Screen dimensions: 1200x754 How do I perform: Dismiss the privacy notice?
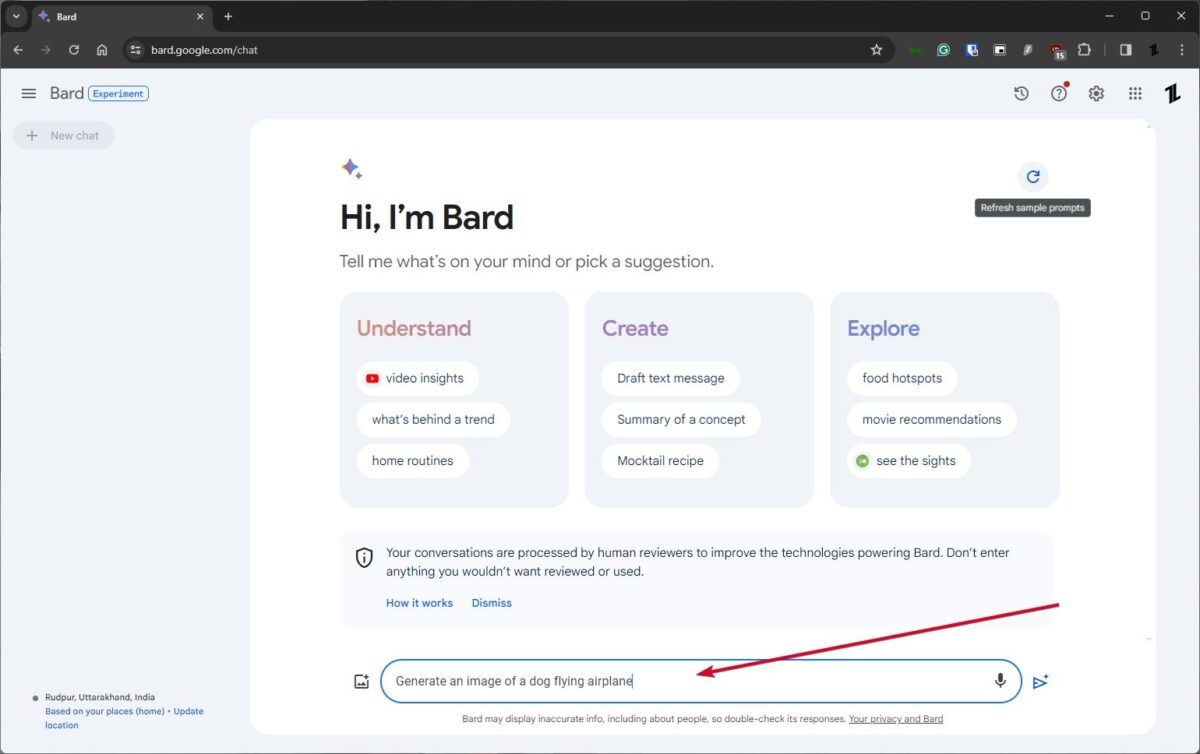[x=491, y=602]
